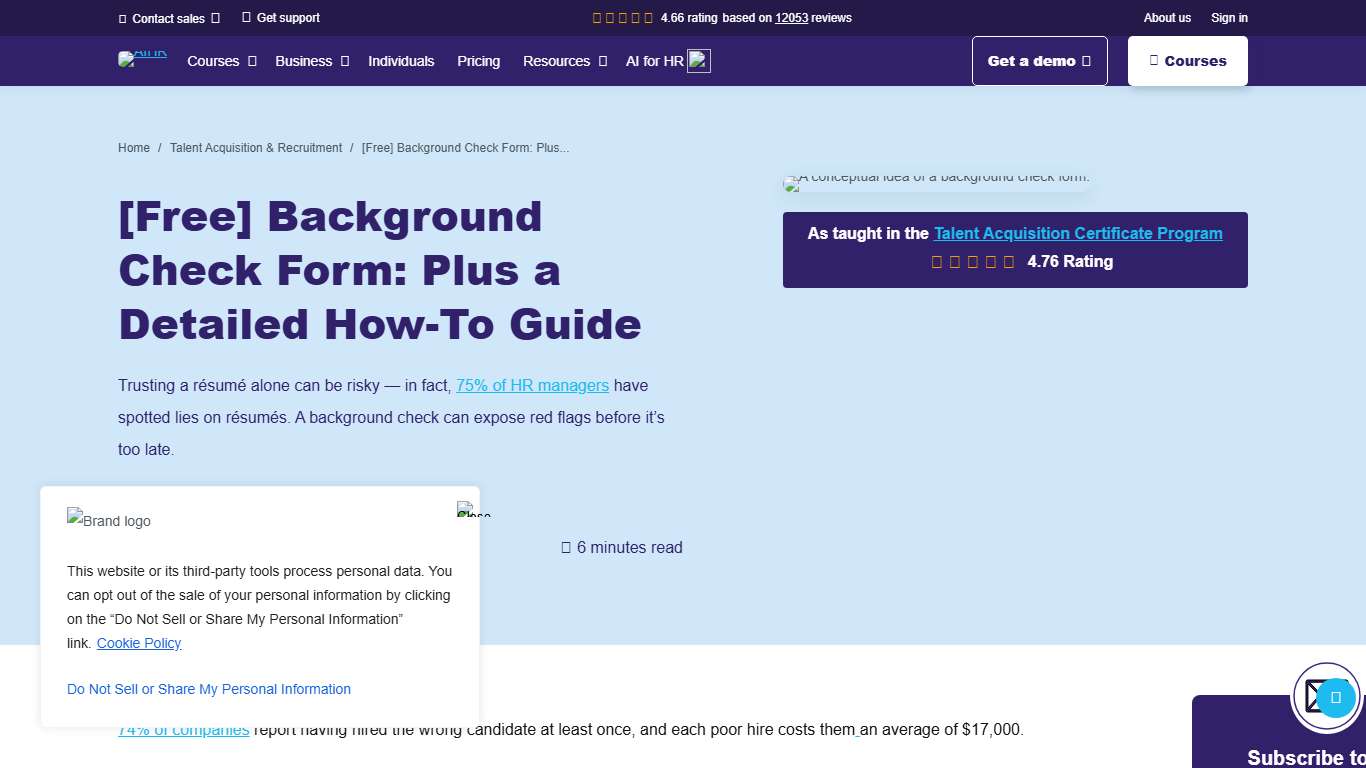
Task: Select Individuals in the navigation bar
Action: (x=401, y=61)
